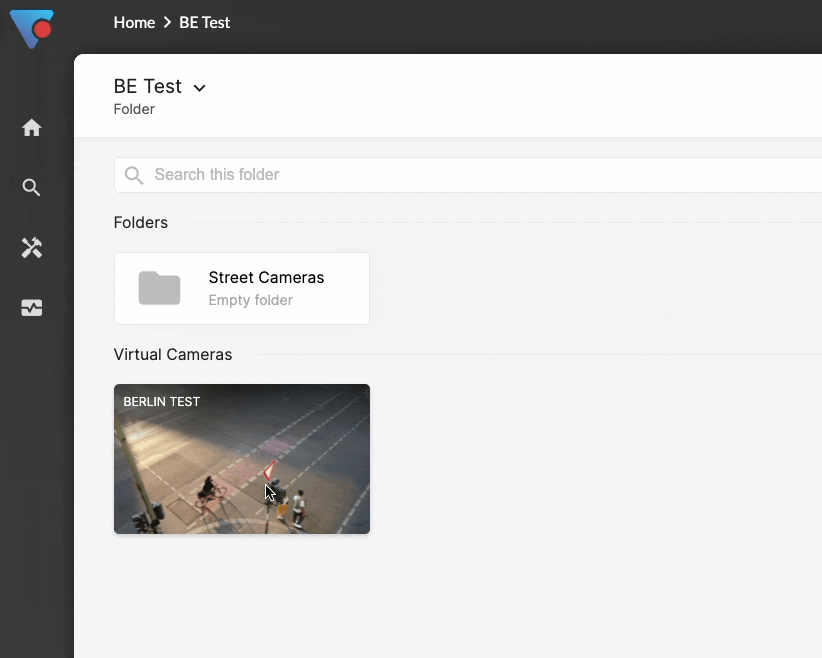The image size is (822, 658).
Task: Open the system health monitor sidebar icon
Action: (32, 309)
